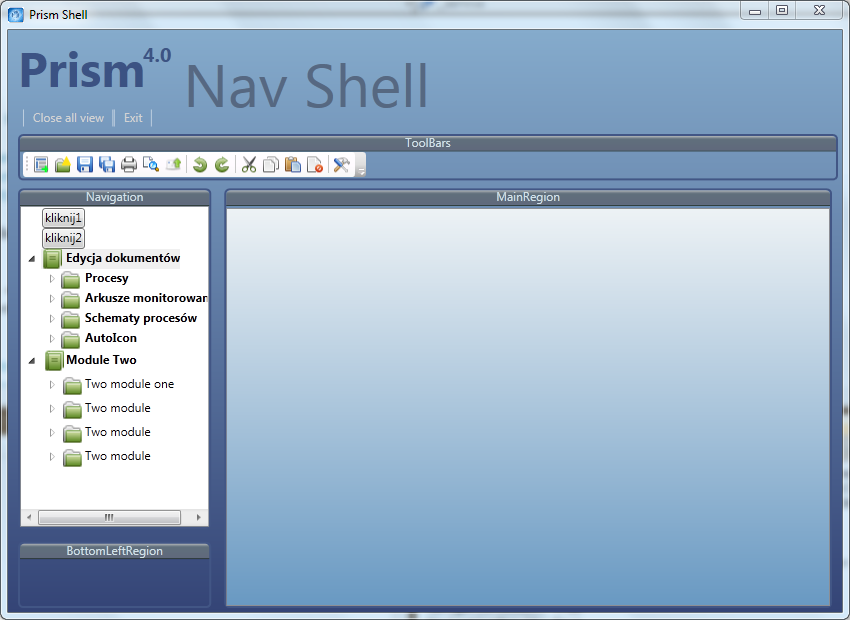Click the BottomLeftRegion panel header

[x=114, y=551]
